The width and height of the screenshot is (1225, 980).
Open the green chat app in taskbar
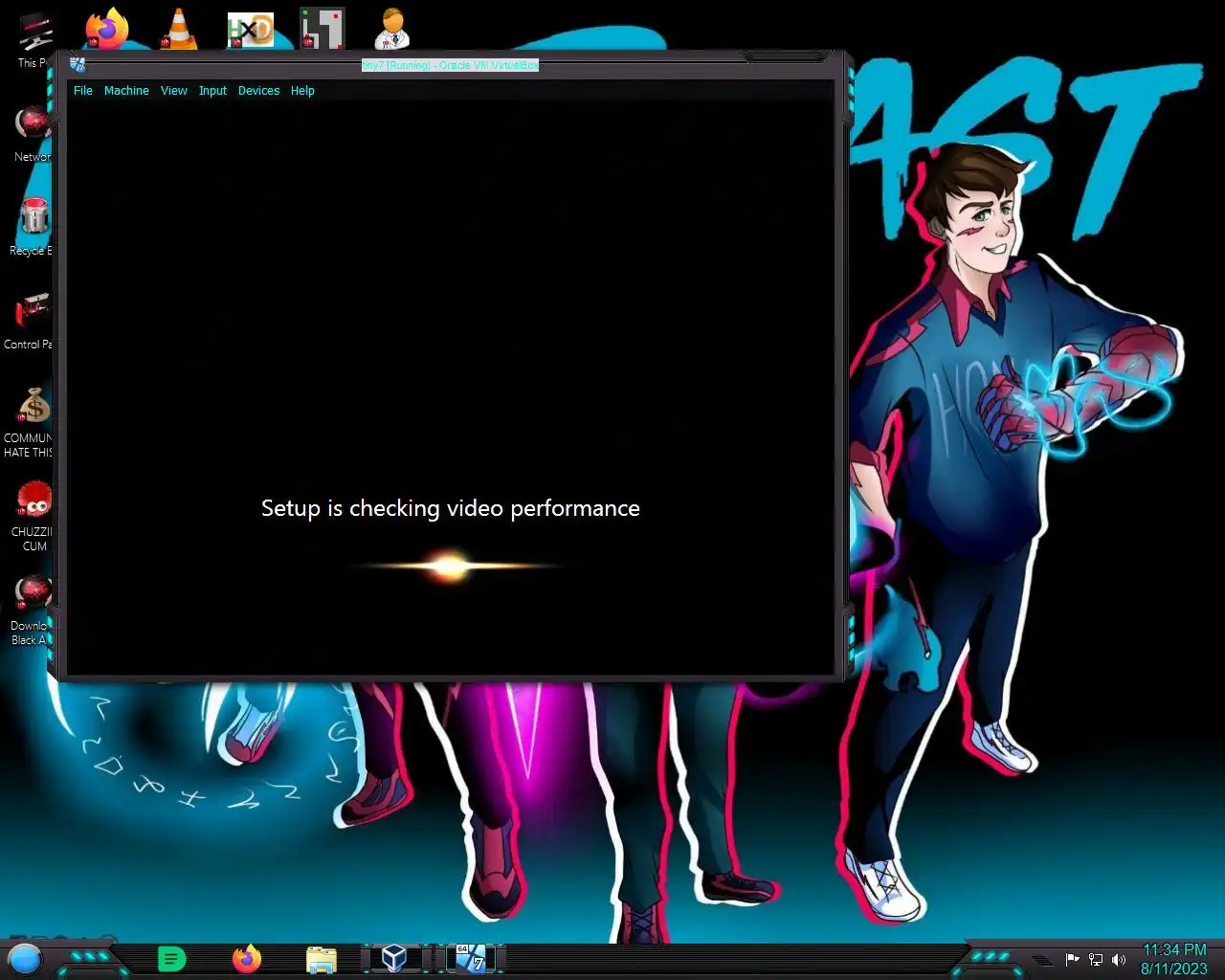coord(171,959)
